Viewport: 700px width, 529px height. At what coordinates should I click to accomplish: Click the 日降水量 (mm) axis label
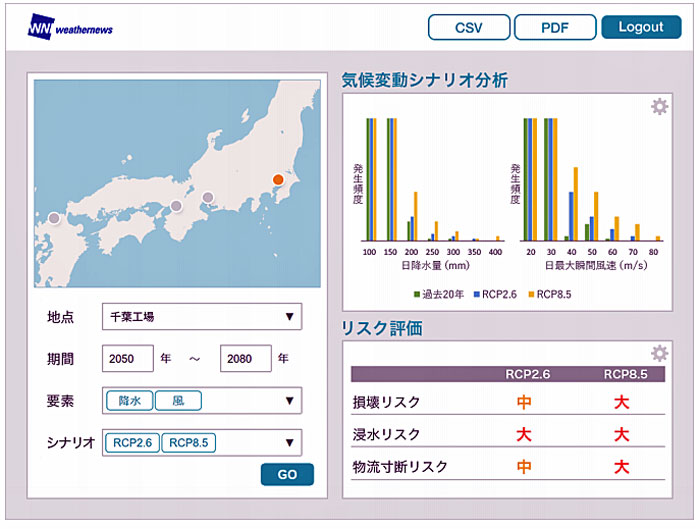pos(435,266)
